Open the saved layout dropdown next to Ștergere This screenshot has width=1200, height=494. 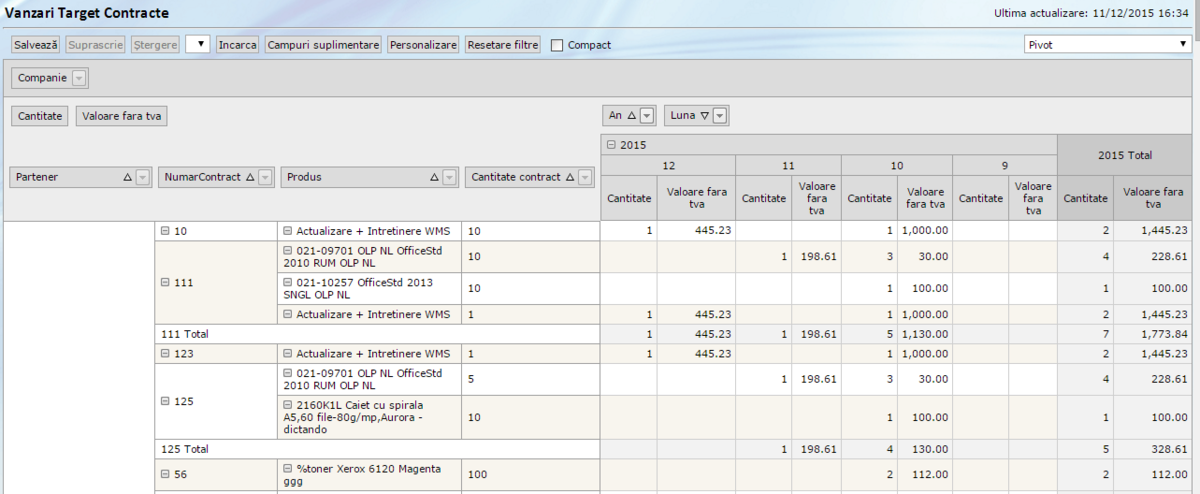pos(198,45)
